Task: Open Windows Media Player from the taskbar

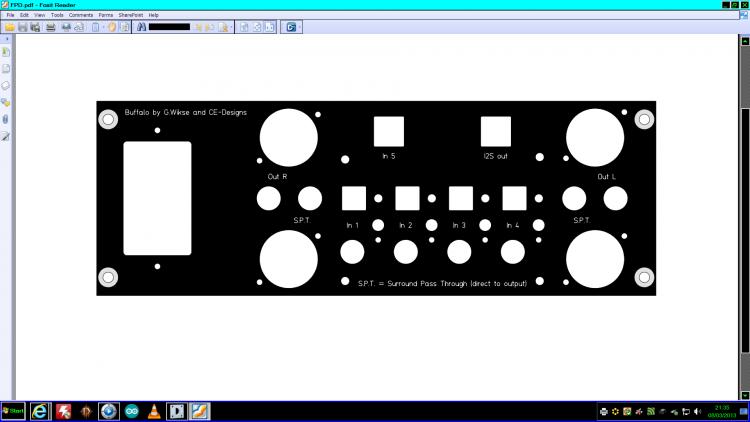Action: tap(109, 411)
